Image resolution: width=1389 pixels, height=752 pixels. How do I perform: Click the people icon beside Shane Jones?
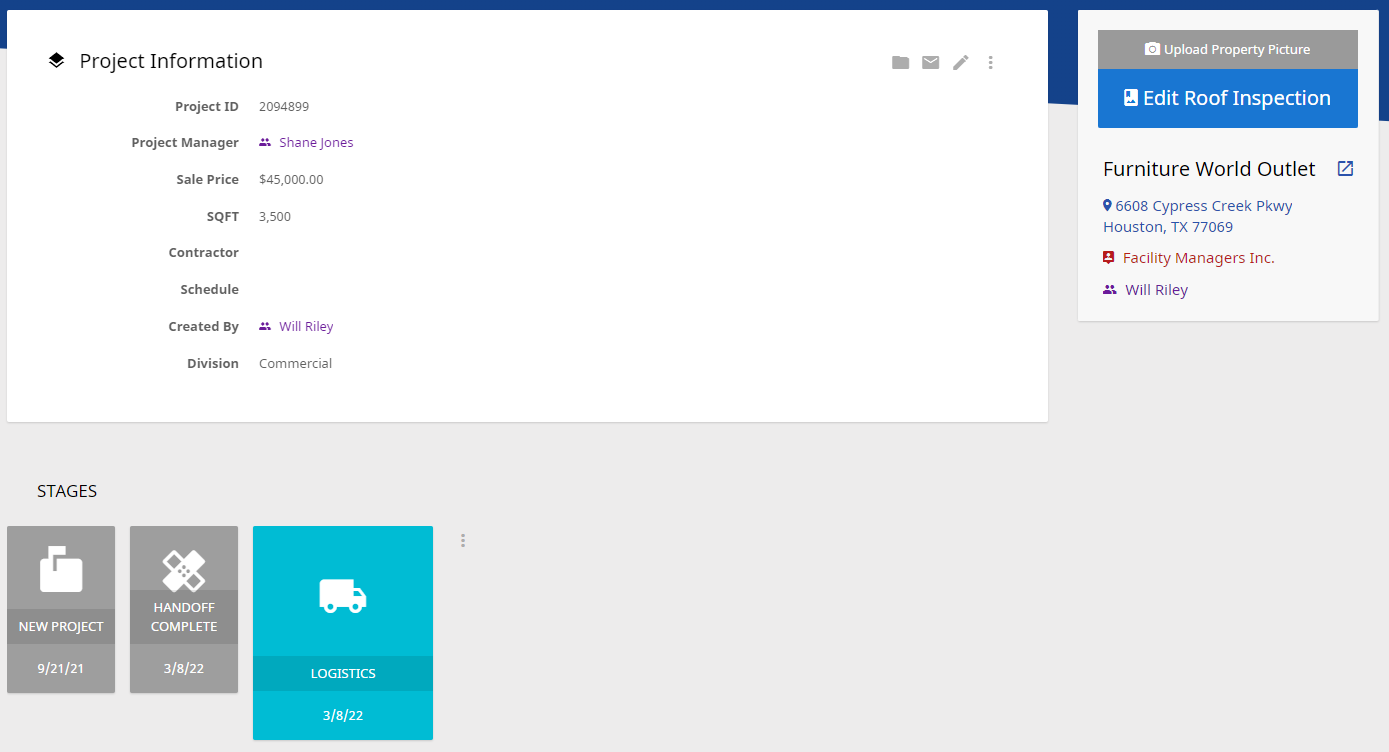[x=265, y=143]
